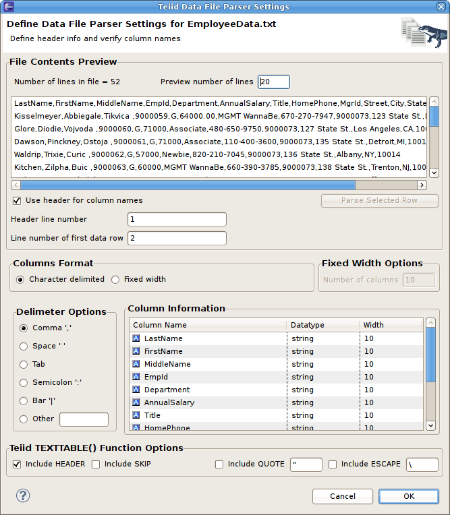Click the FirstName column icon
Viewport: 450px width, 515px height.
pos(136,351)
